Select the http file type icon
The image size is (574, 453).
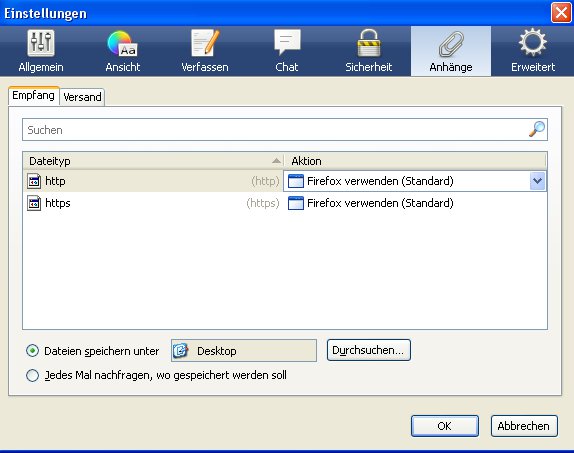tap(34, 181)
